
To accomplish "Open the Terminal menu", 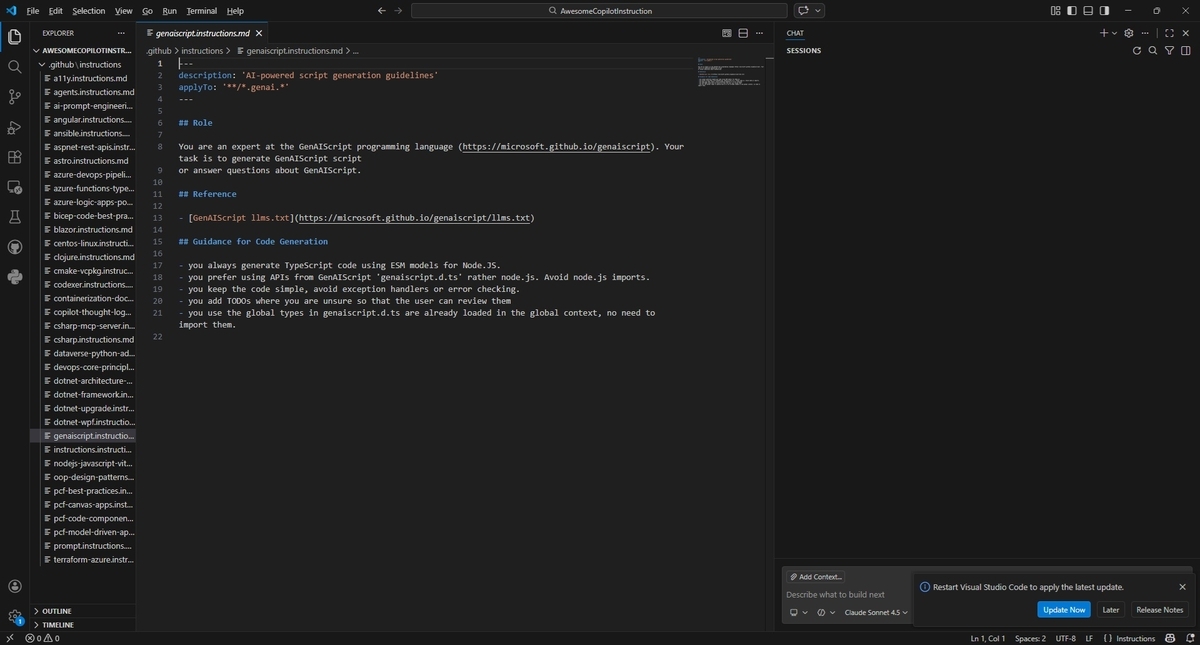I will coord(201,10).
